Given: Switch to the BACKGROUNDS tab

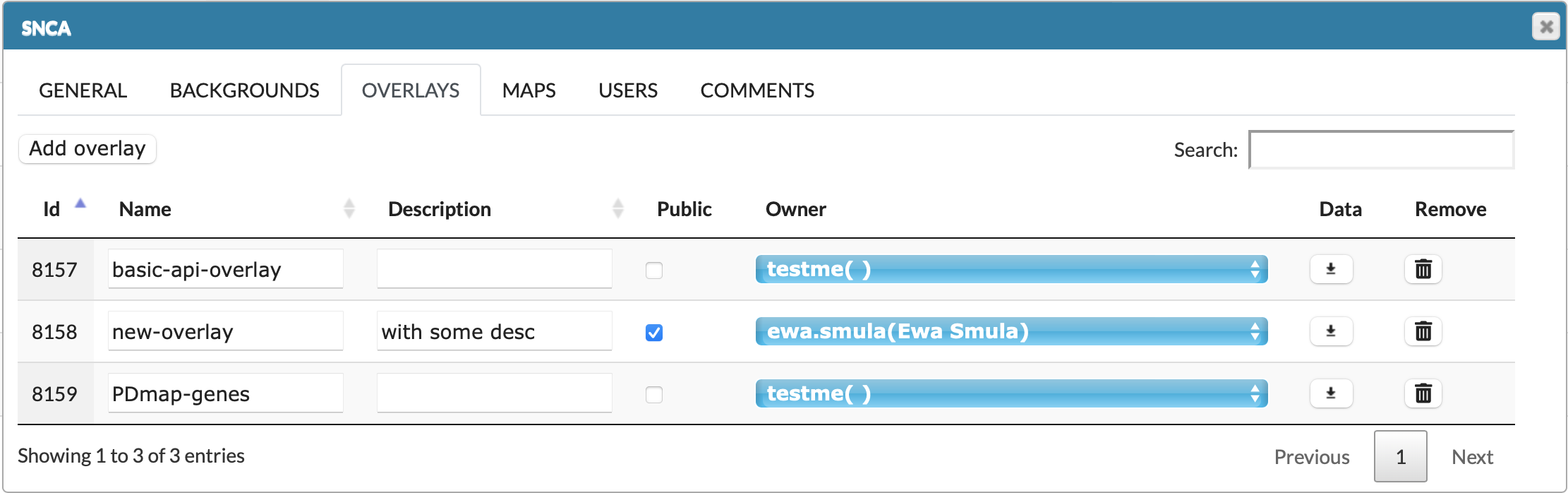Looking at the screenshot, I should (x=244, y=90).
